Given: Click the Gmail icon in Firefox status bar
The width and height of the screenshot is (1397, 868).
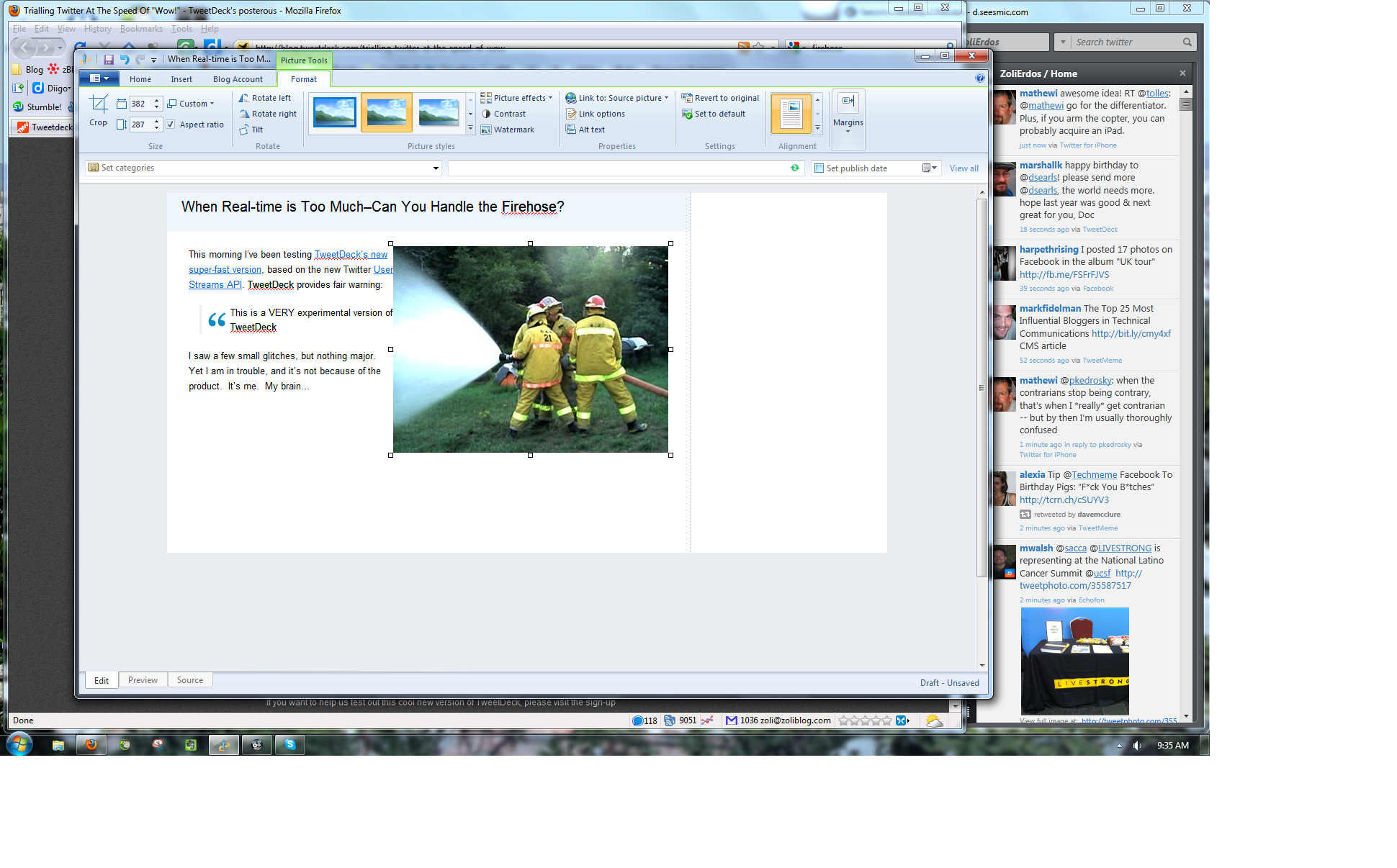Looking at the screenshot, I should pos(732,720).
